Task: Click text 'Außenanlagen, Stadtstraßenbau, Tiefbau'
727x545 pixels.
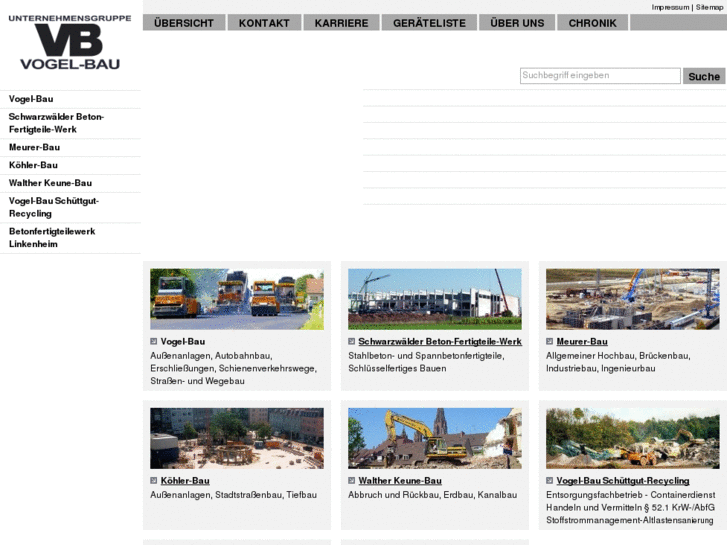Action: point(234,495)
